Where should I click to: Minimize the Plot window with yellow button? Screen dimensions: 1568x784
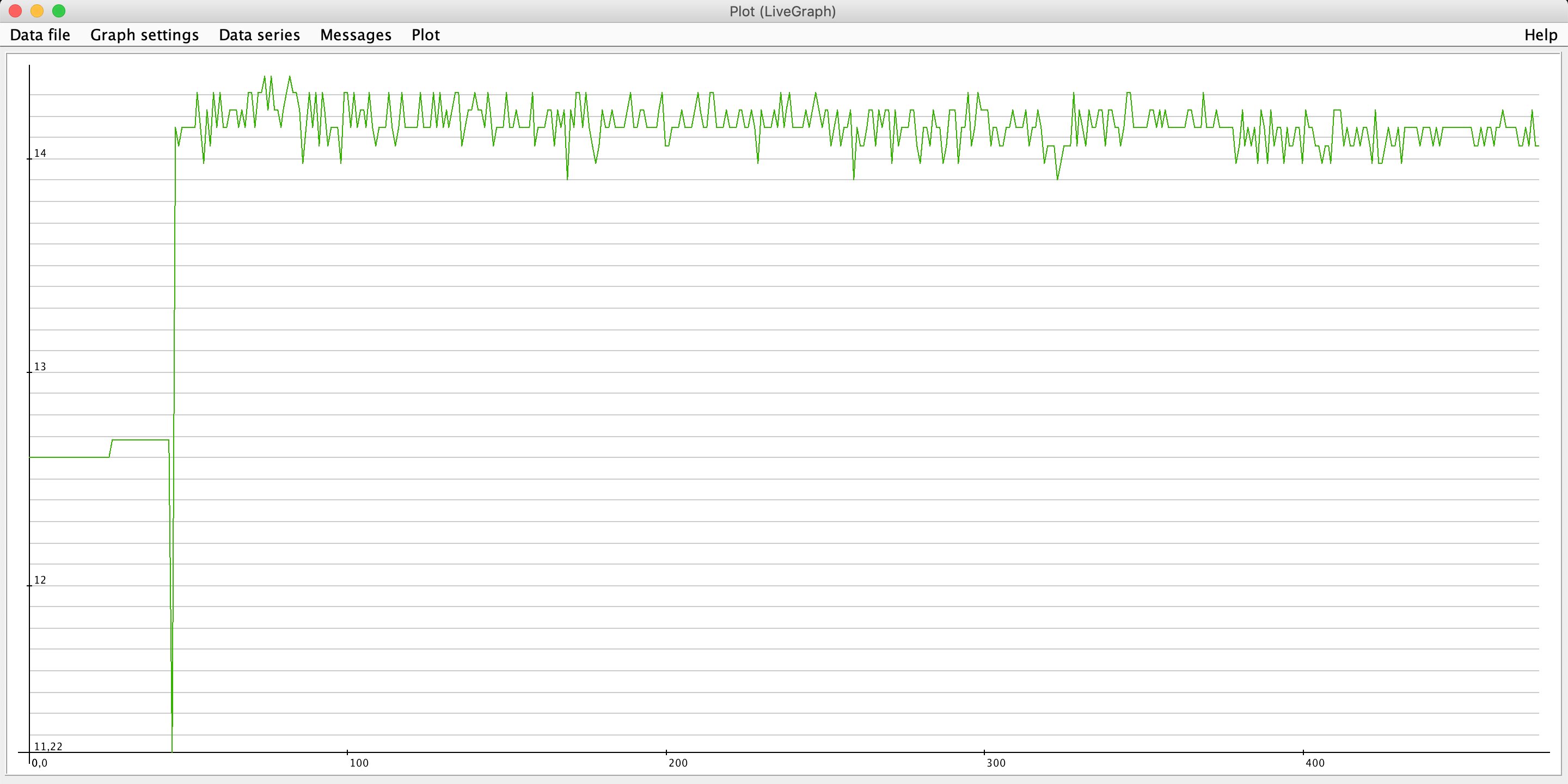[37, 11]
